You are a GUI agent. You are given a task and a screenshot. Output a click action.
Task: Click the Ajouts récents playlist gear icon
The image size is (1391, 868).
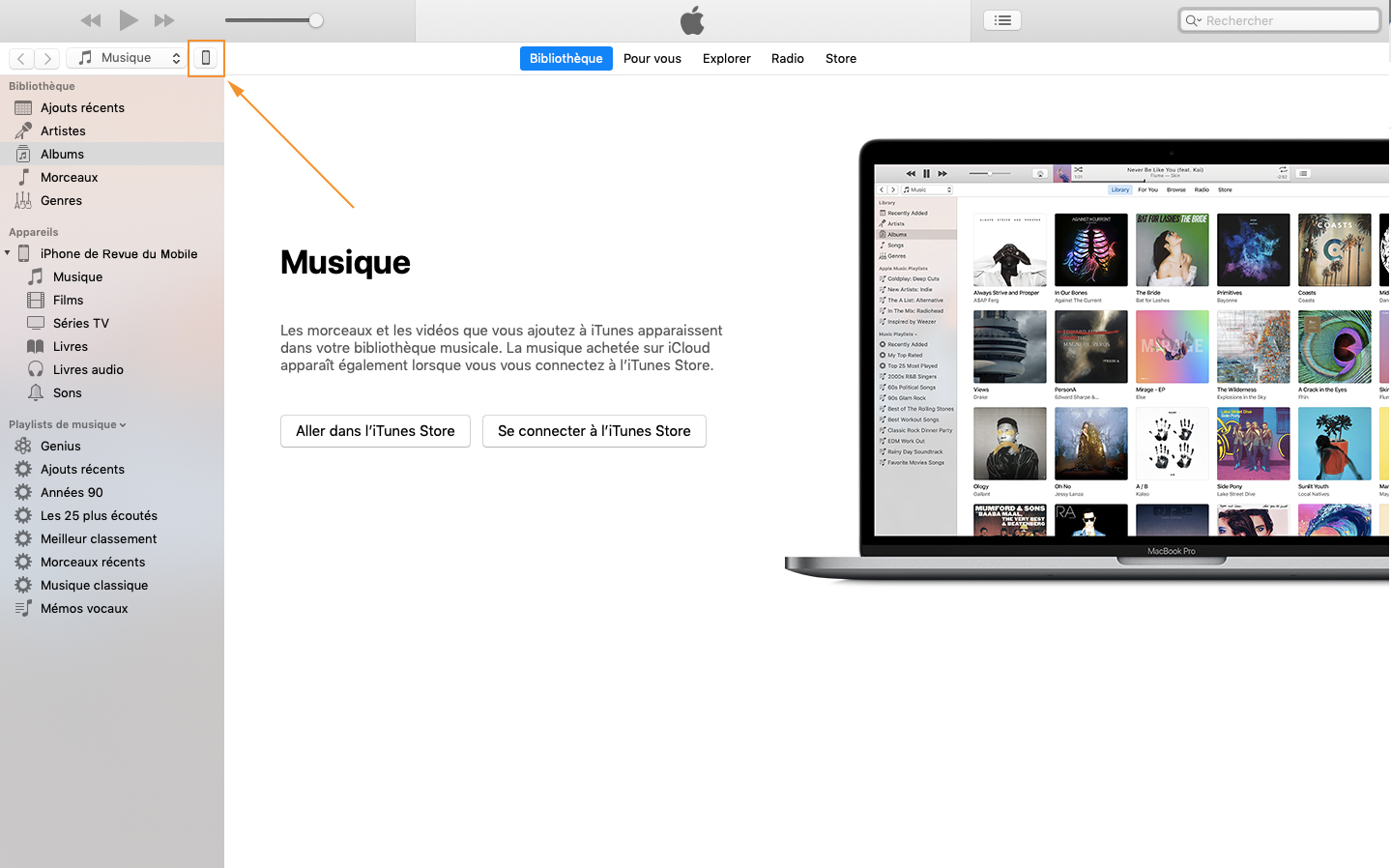tap(23, 469)
